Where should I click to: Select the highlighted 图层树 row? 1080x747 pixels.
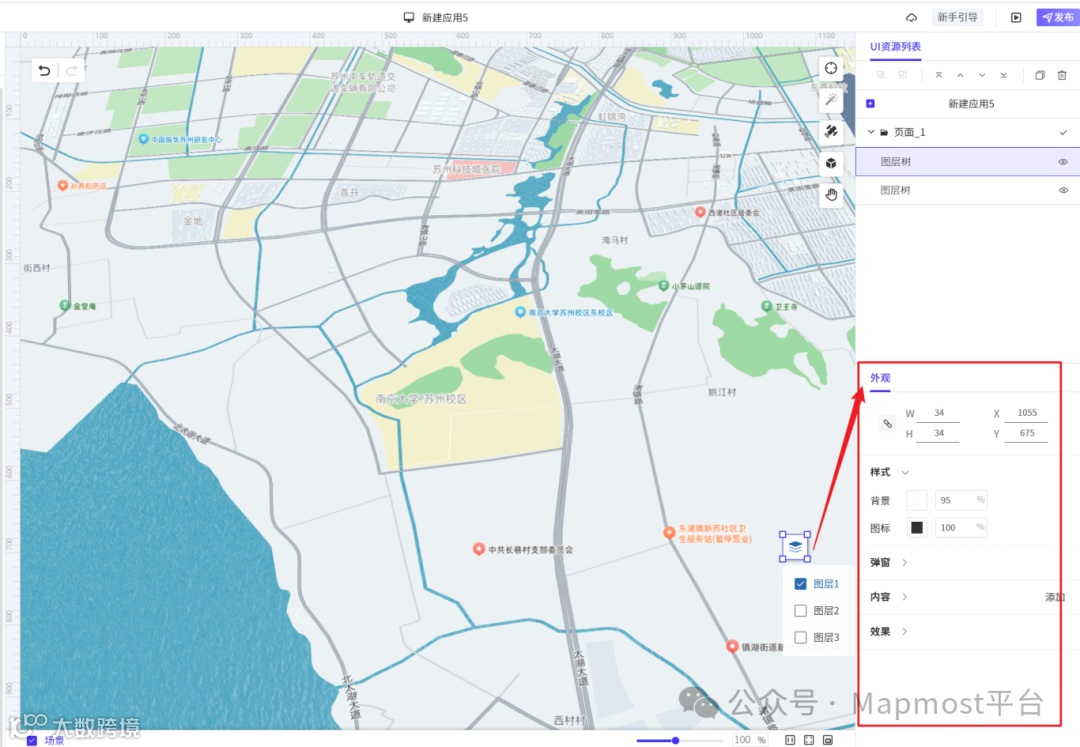[x=968, y=162]
